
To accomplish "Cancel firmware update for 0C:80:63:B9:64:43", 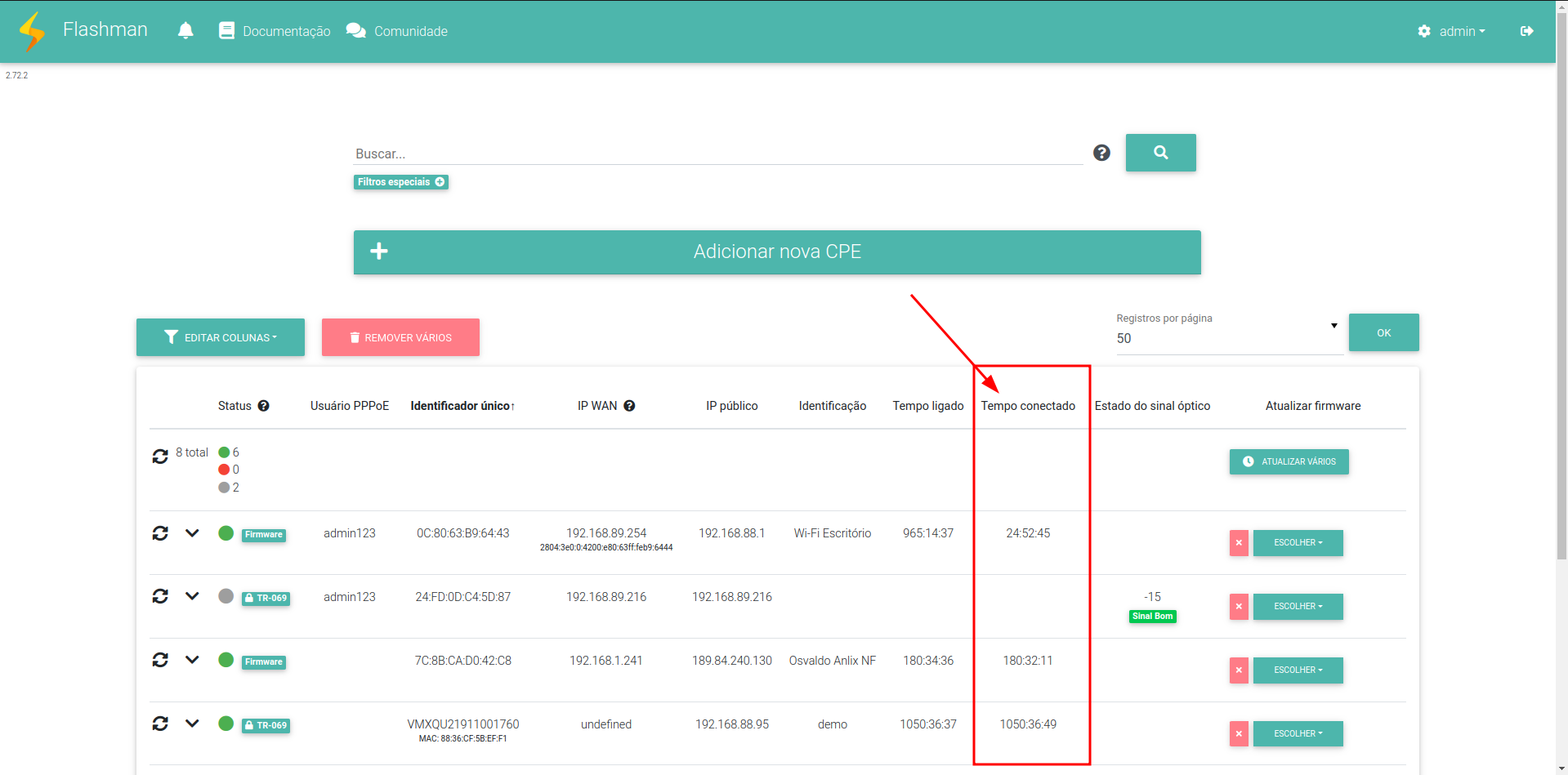I will (x=1239, y=543).
